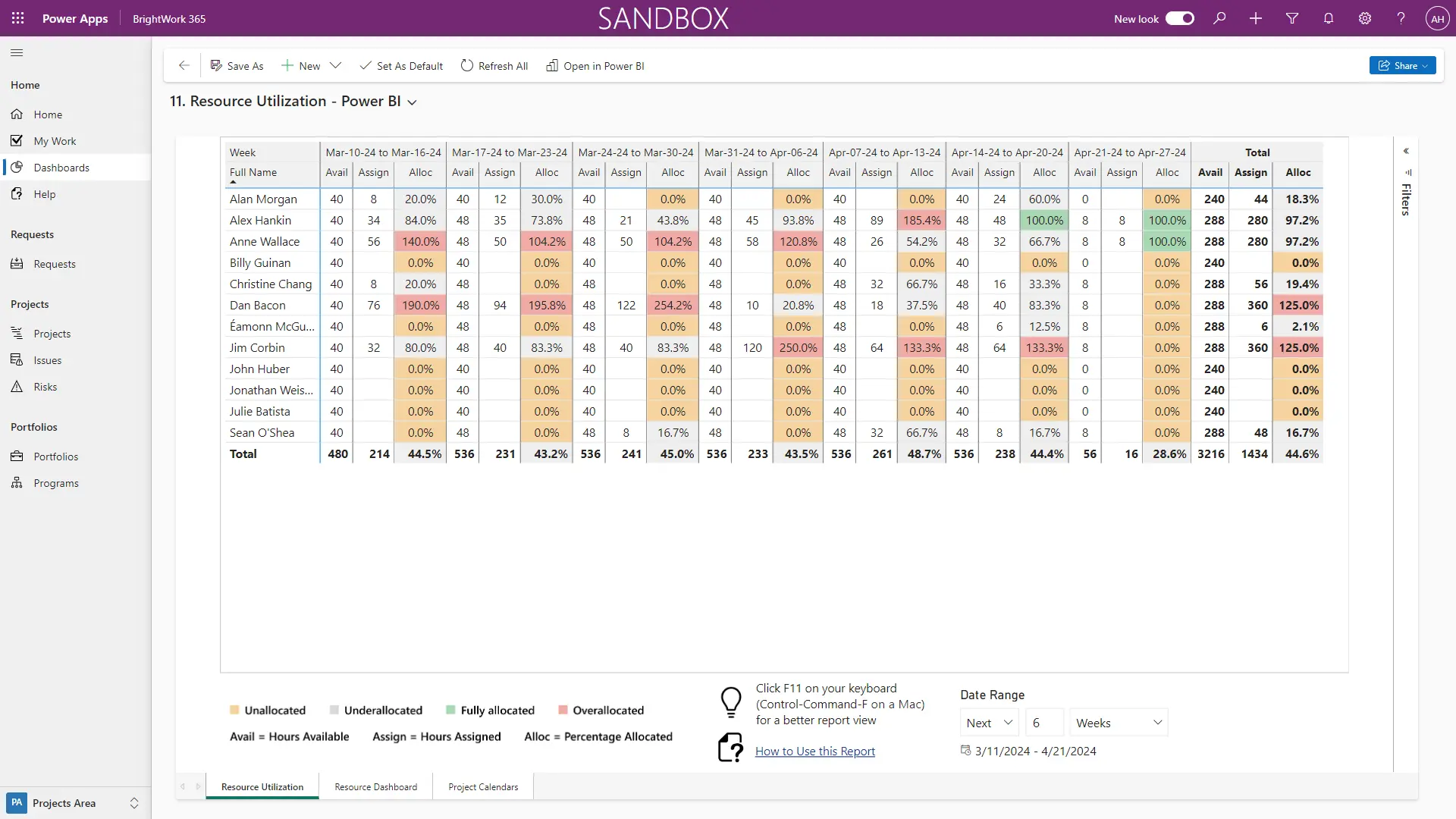Open report in Power BI
This screenshot has width=1456, height=819.
pyautogui.click(x=595, y=66)
